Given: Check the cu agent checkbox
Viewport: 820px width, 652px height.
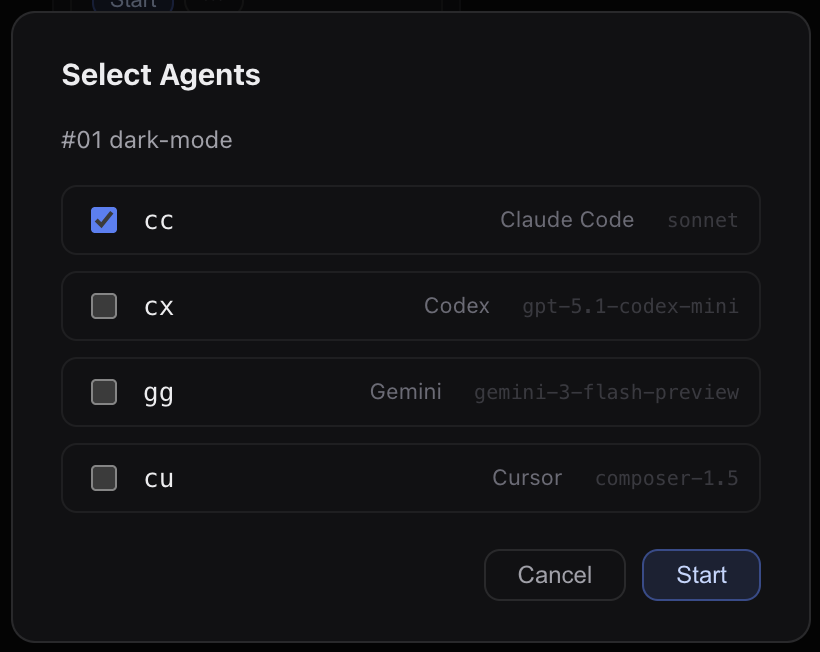Looking at the screenshot, I should (104, 478).
